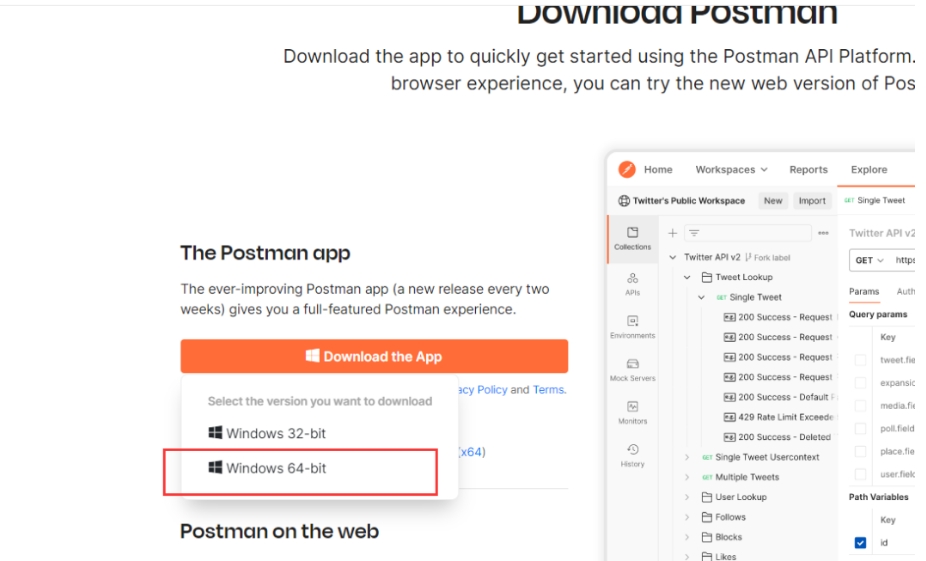This screenshot has width=926, height=561.
Task: Collapse the Twitter API v2 collection
Action: point(672,257)
